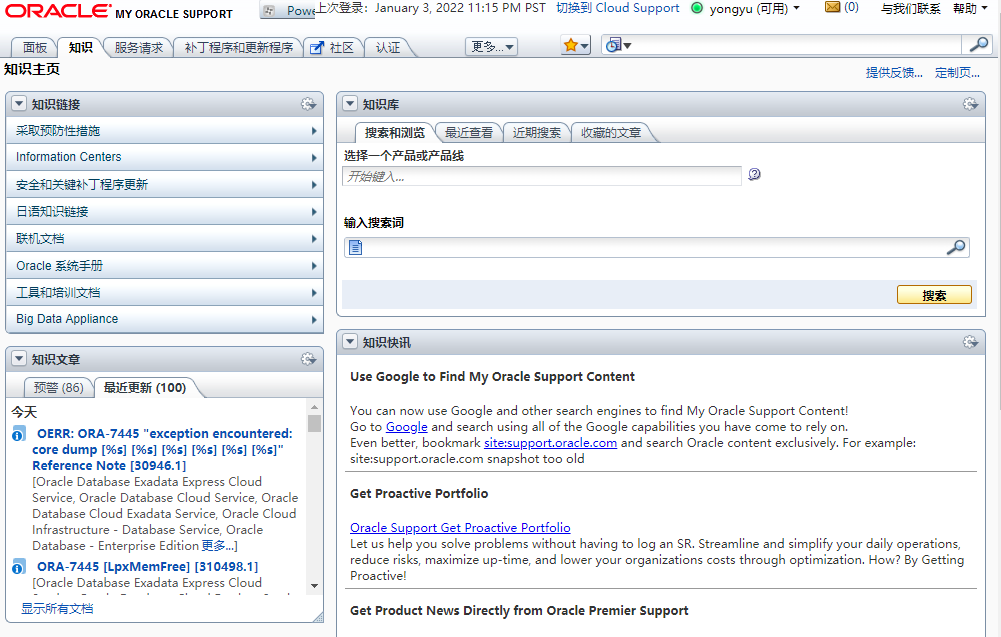Image resolution: width=1001 pixels, height=637 pixels.
Task: Click the 提供反馈... link
Action: [894, 73]
